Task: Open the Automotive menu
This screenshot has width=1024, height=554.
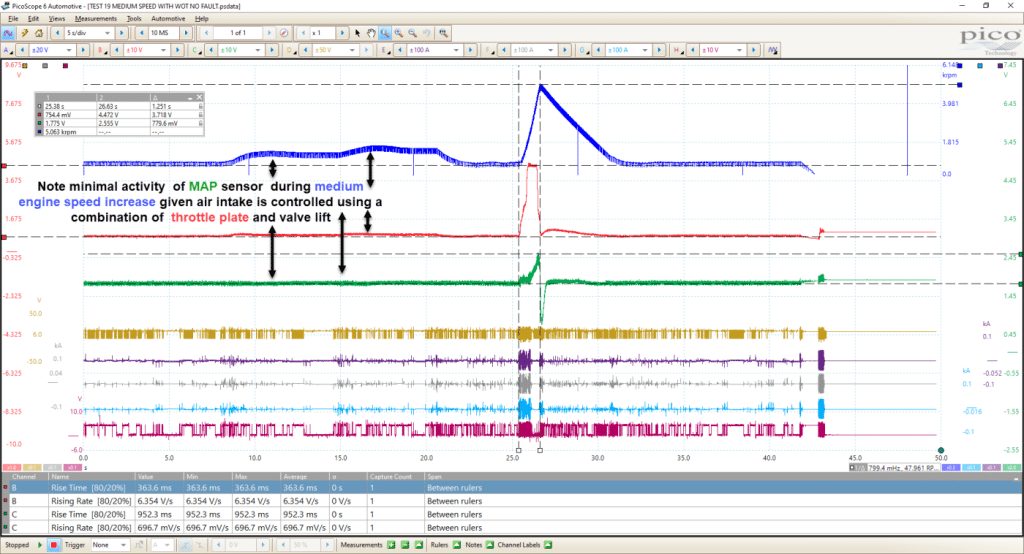Action: [168, 18]
